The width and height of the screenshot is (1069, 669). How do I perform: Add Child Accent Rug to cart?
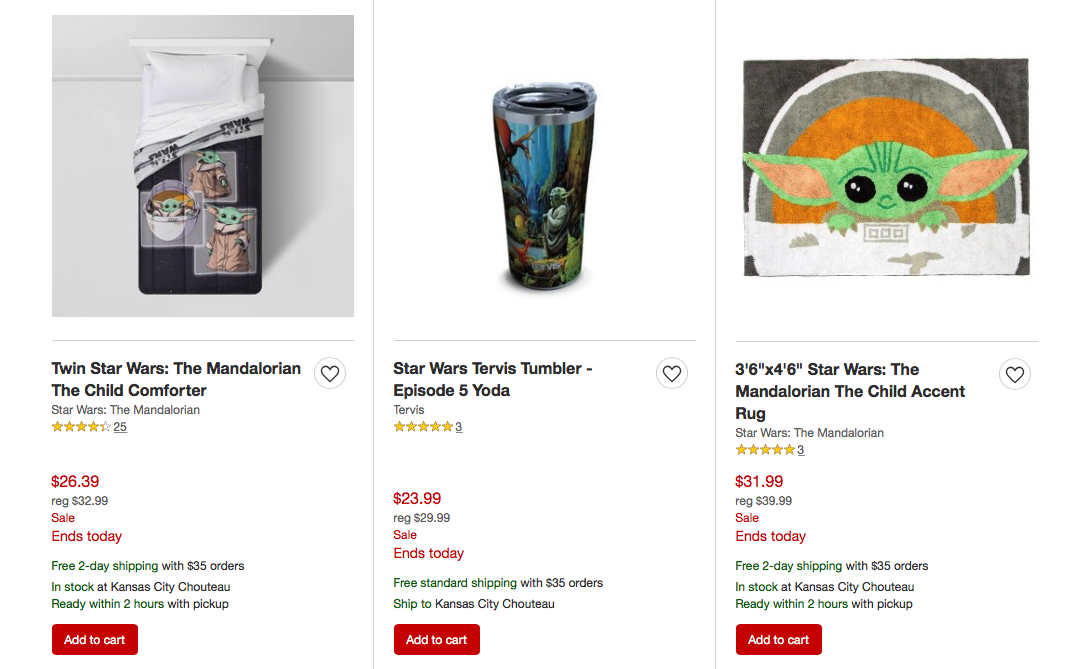tap(779, 640)
